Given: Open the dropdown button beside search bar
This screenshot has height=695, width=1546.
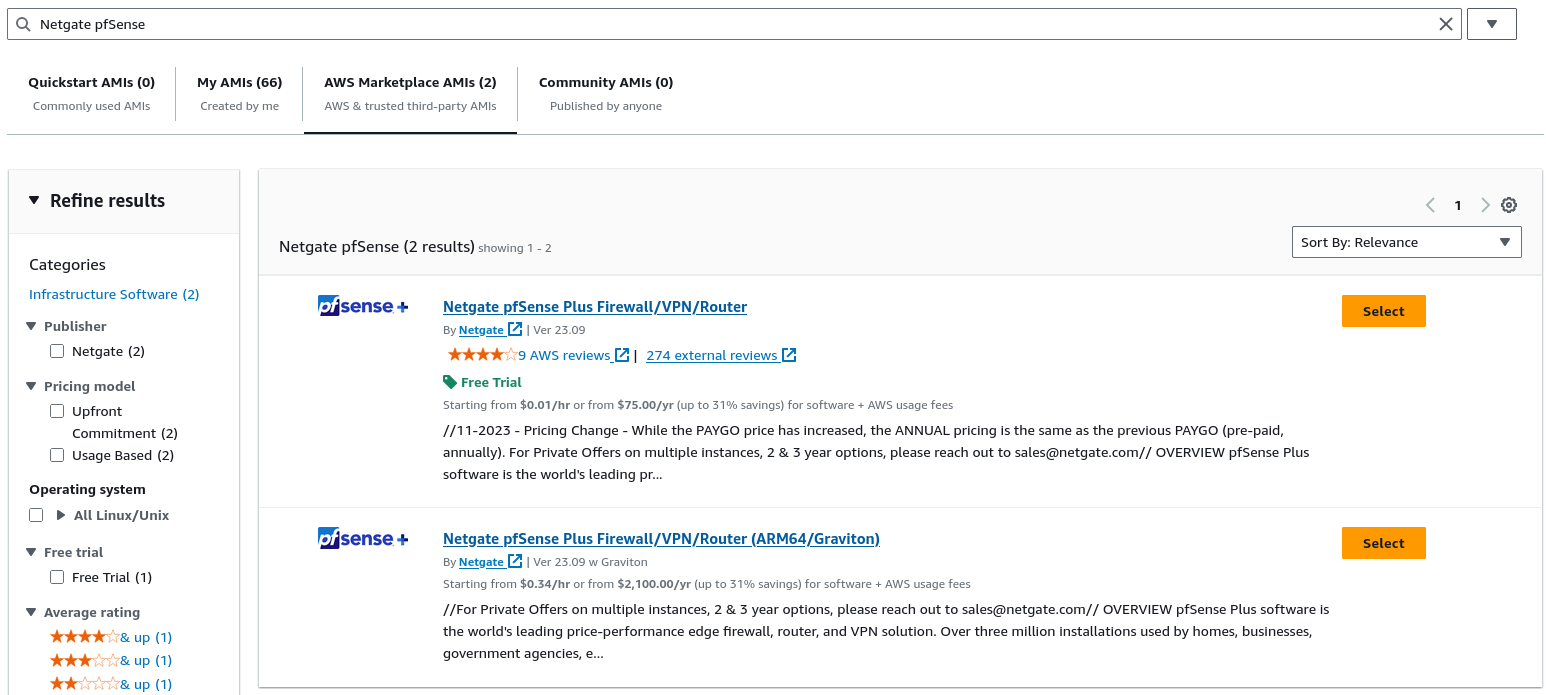Looking at the screenshot, I should coord(1491,24).
